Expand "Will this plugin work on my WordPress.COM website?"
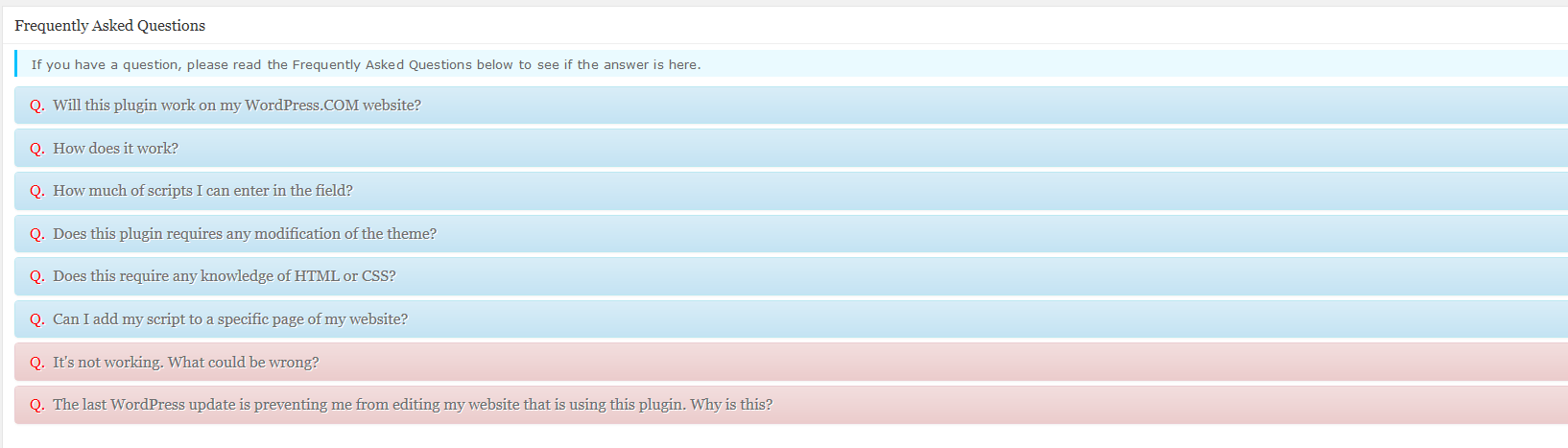 pos(237,106)
